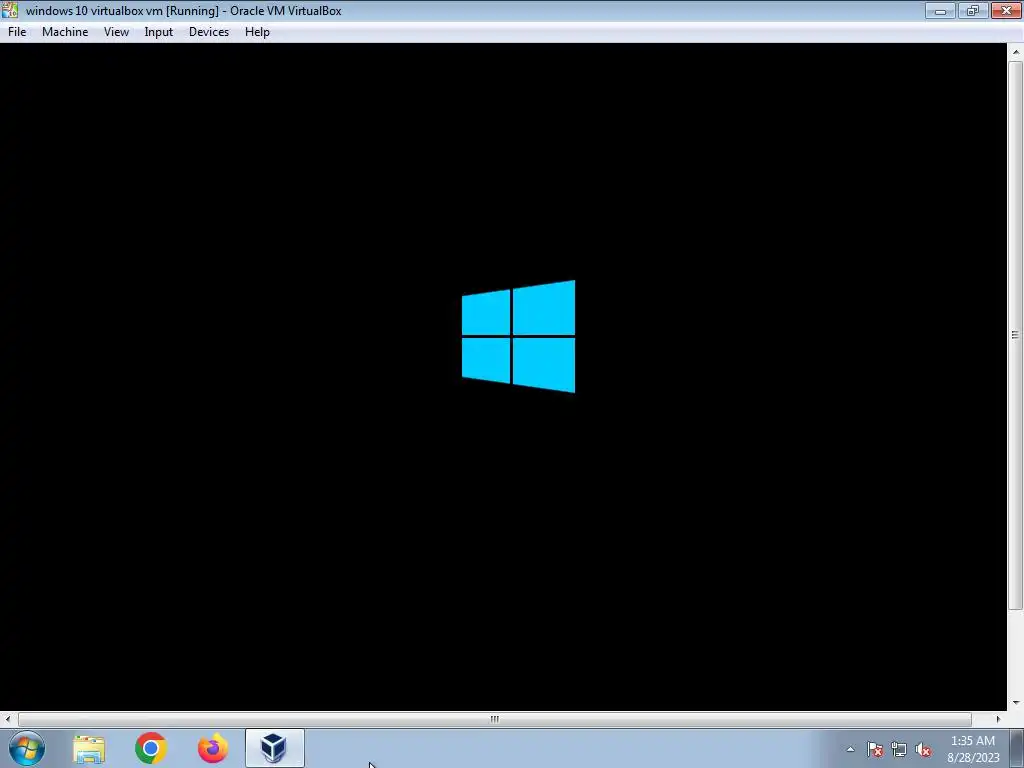This screenshot has width=1024, height=768.
Task: Click the horizontal scrollbar thumb
Action: [494, 719]
